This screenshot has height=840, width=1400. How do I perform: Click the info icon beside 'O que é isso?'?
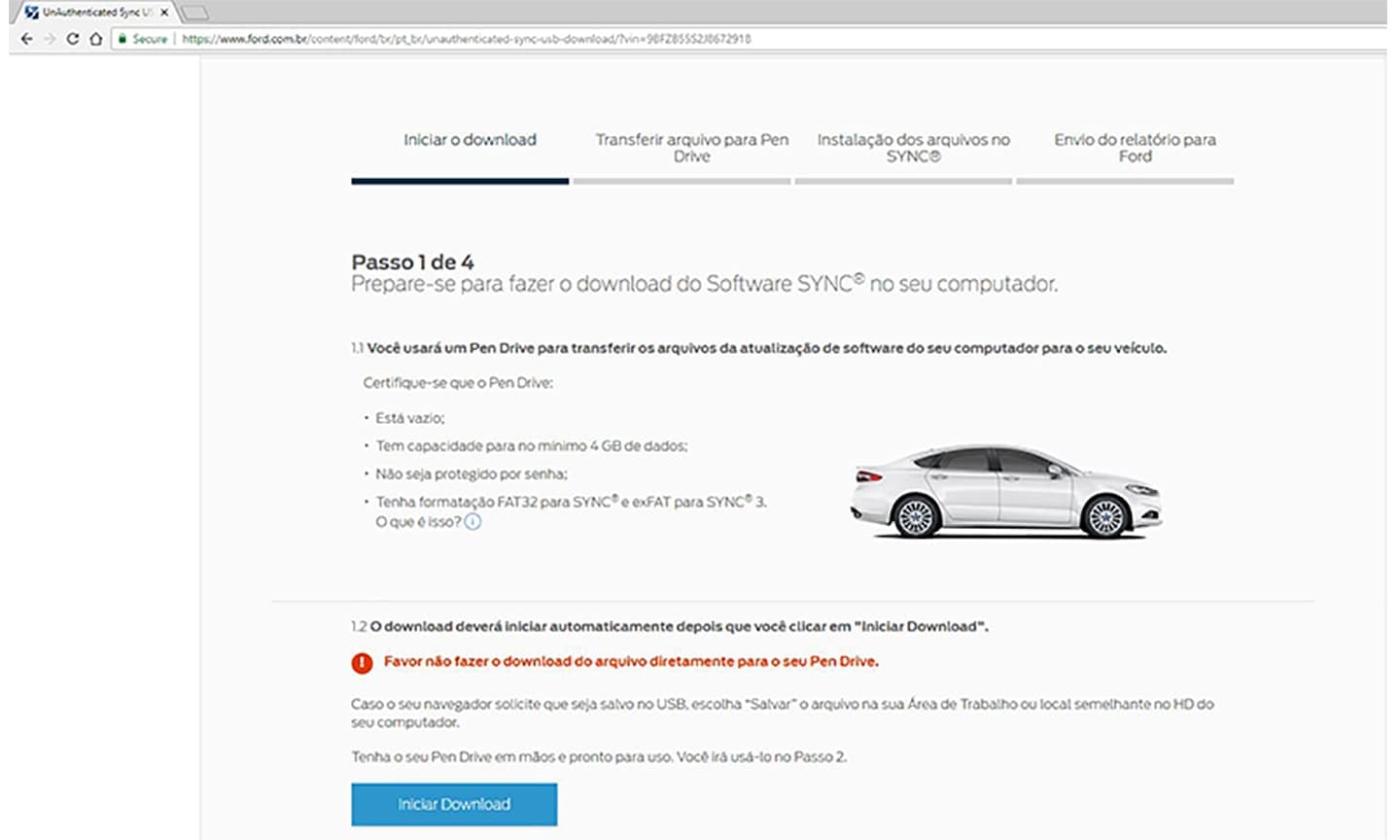click(472, 522)
